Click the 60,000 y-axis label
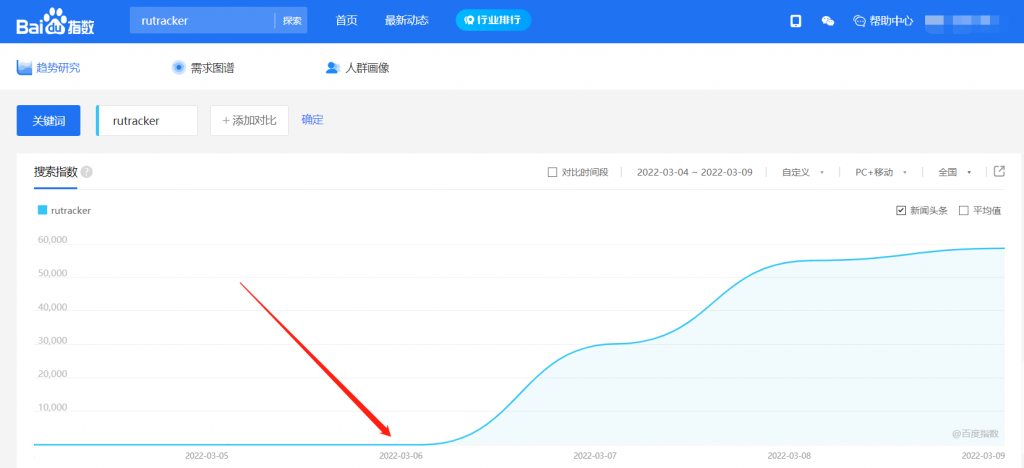Screen dimensions: 1024x468 [x=53, y=240]
